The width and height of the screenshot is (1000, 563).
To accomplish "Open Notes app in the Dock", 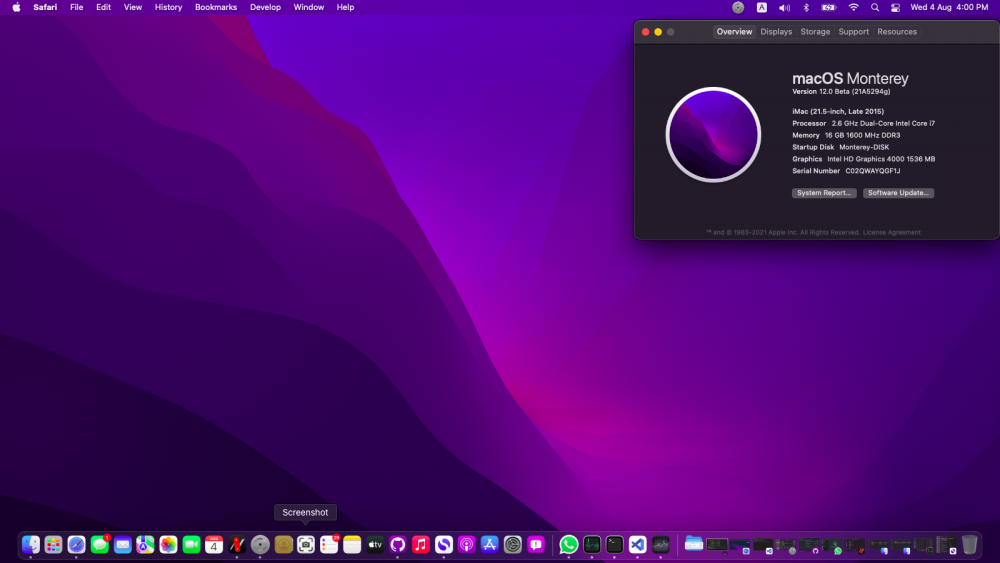I will click(x=352, y=545).
